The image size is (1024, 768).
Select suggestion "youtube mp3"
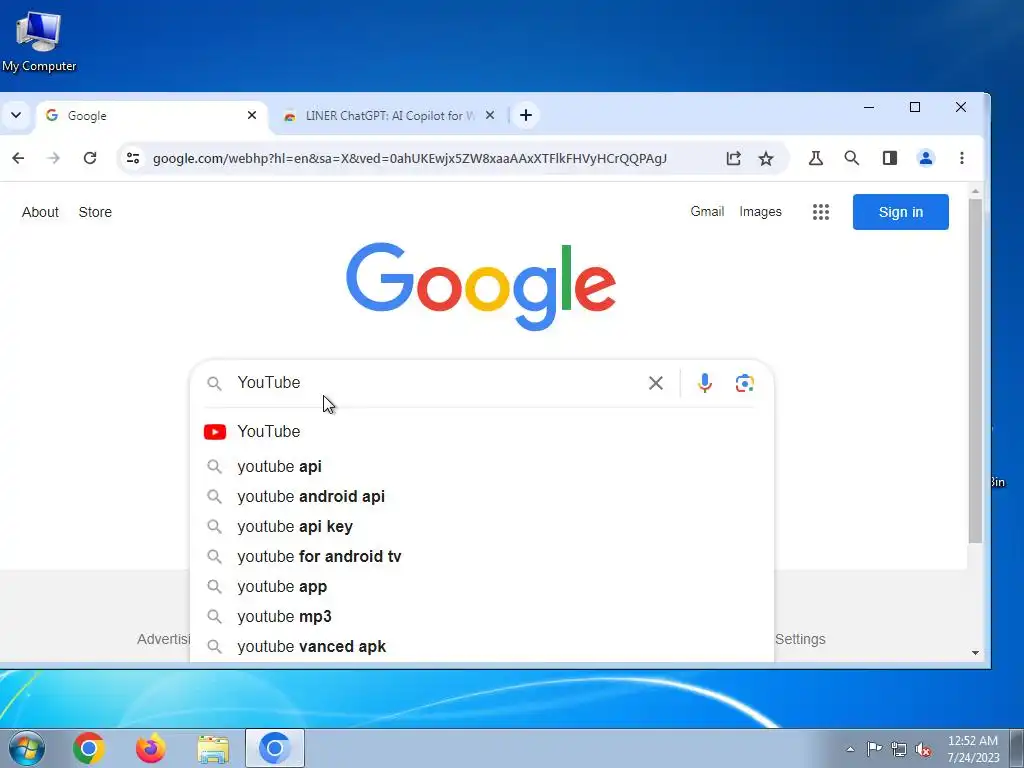pos(481,616)
